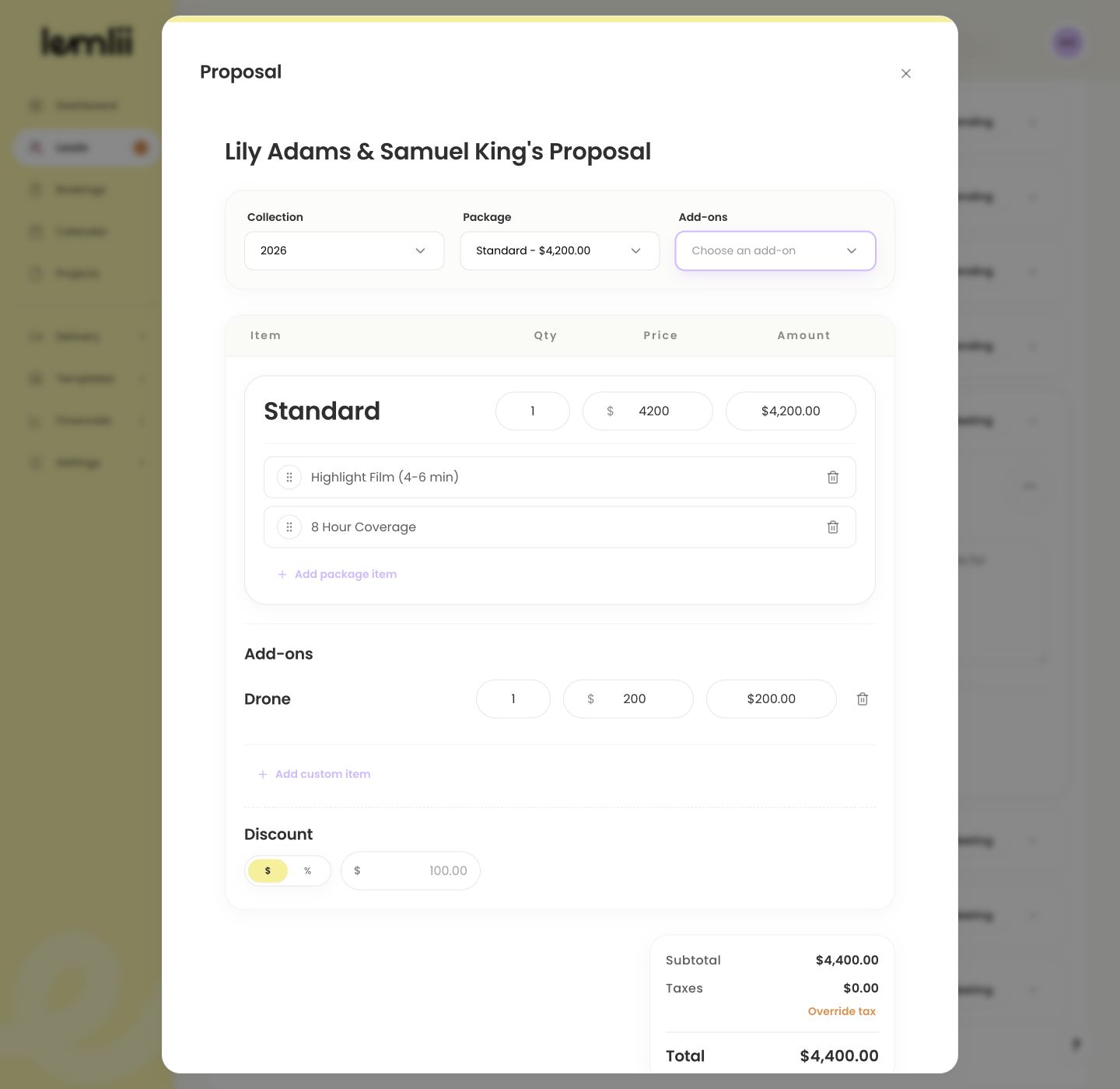Click the Drone price field

click(628, 699)
